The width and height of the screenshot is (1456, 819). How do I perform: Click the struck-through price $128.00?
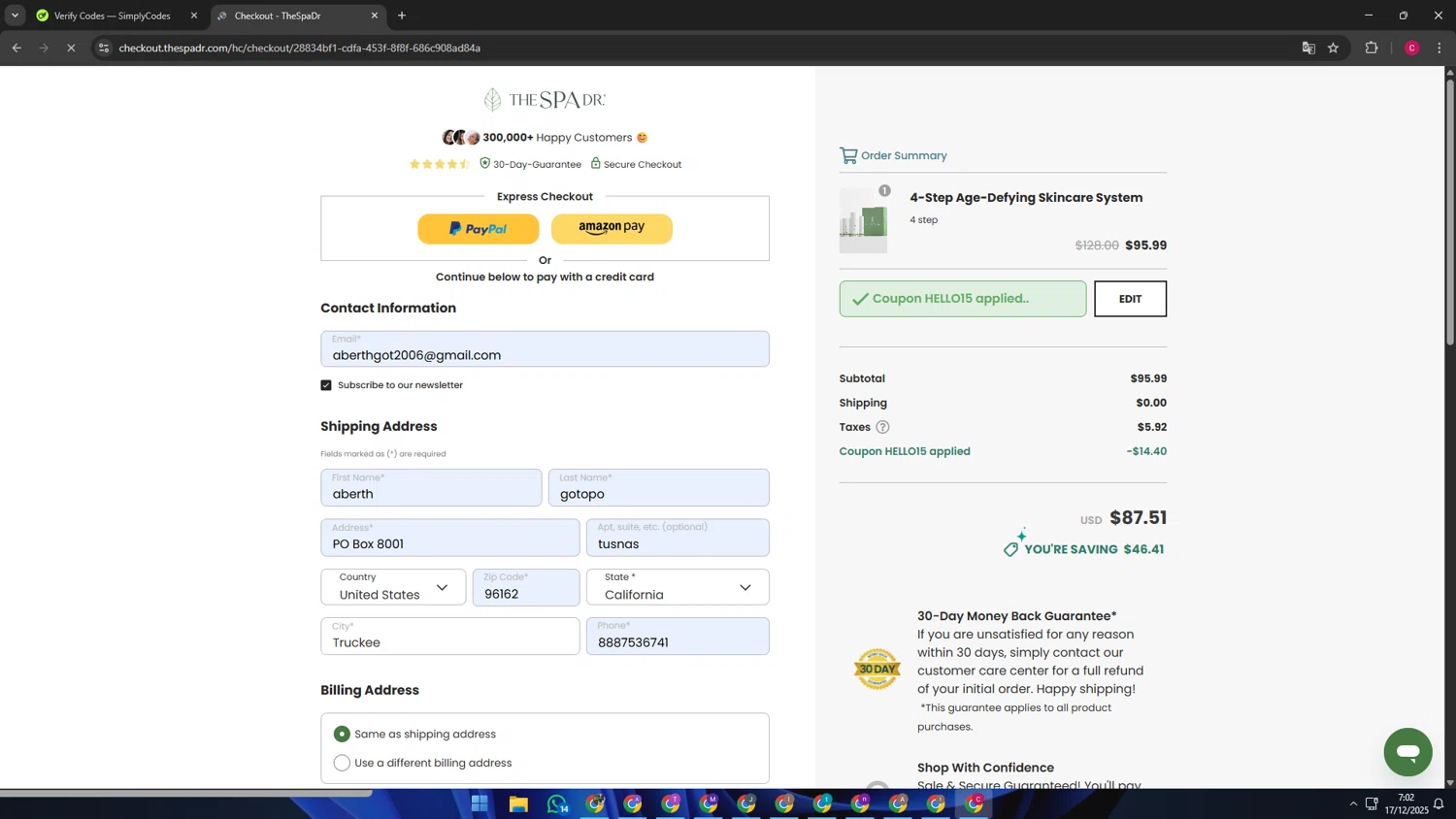1097,246
